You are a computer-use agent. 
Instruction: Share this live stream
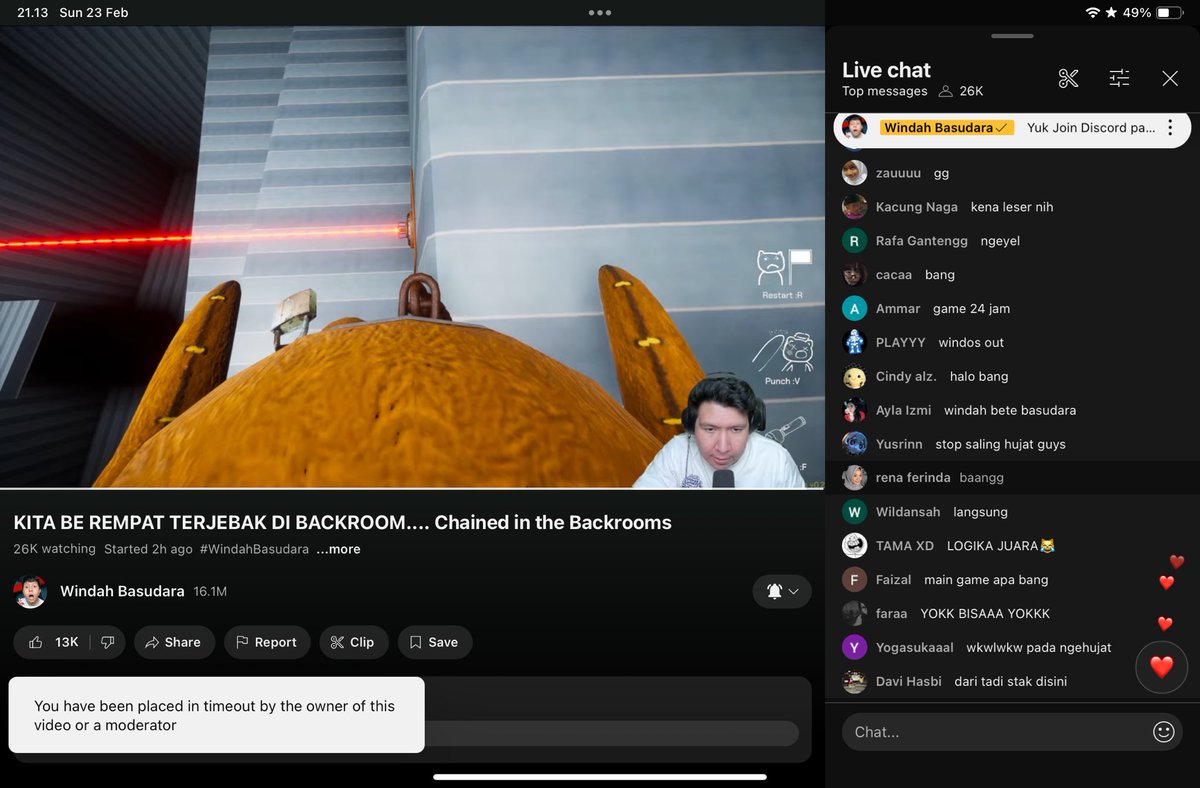tap(172, 642)
